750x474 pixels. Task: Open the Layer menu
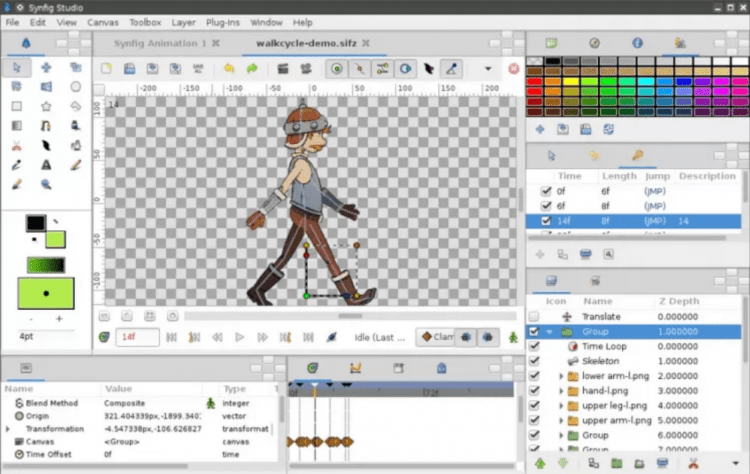(x=184, y=21)
